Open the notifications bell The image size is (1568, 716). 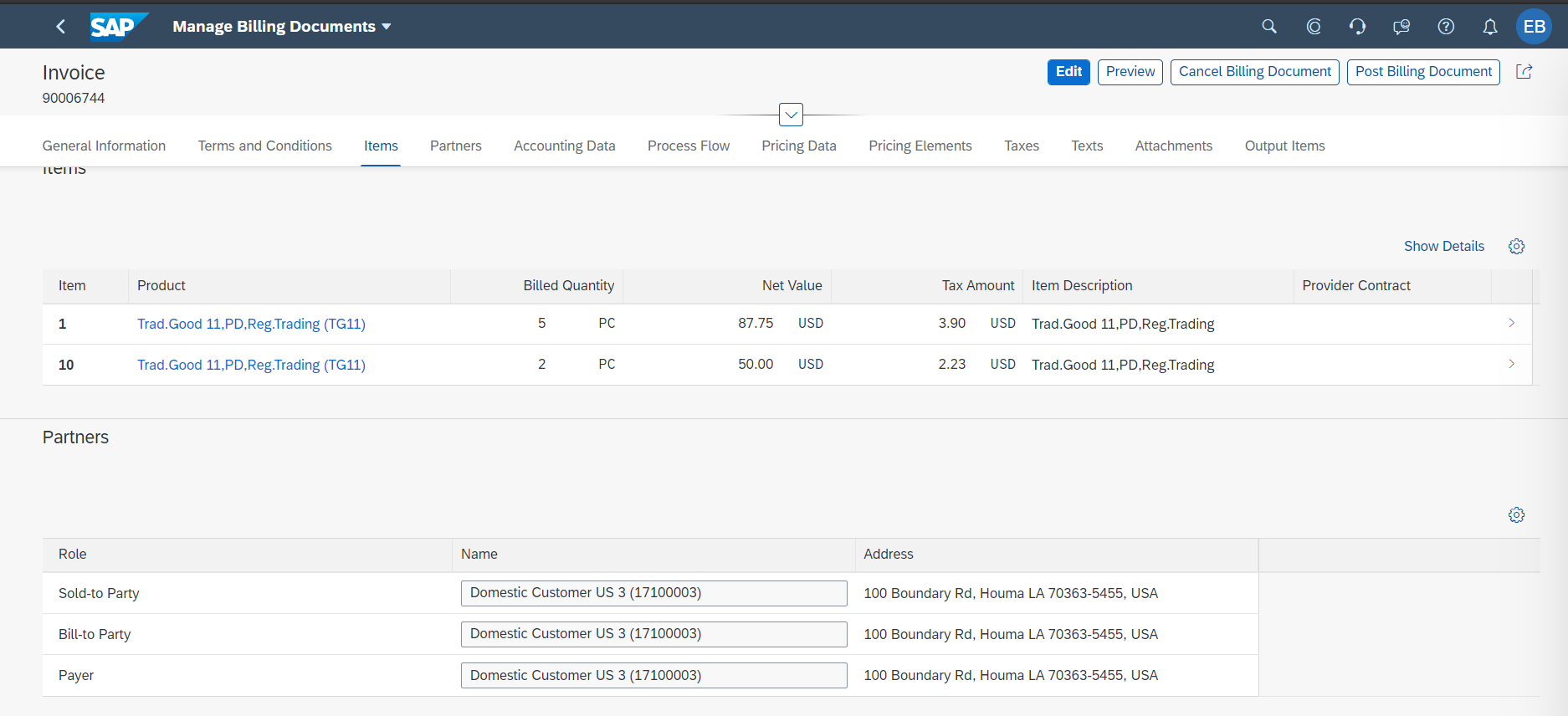pyautogui.click(x=1490, y=27)
